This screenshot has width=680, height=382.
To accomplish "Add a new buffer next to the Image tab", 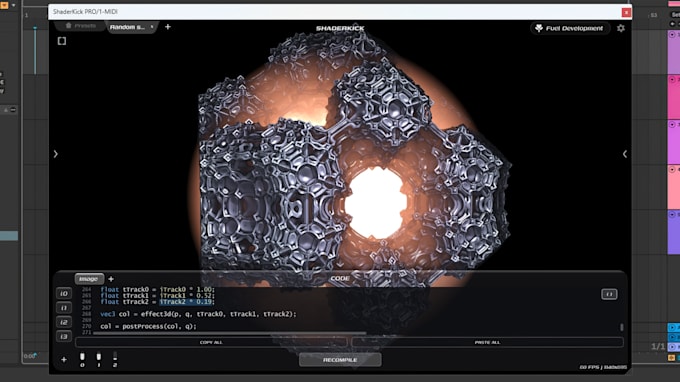I will (x=111, y=279).
